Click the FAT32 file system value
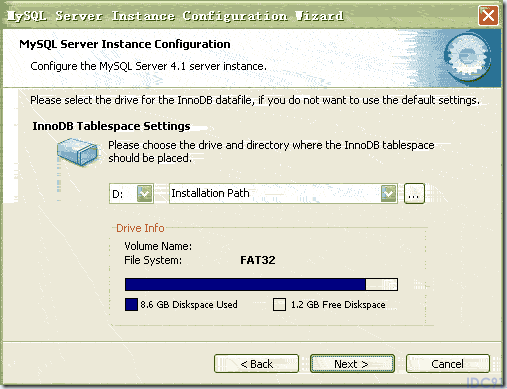Screen dimensions: 507x389 258,260
